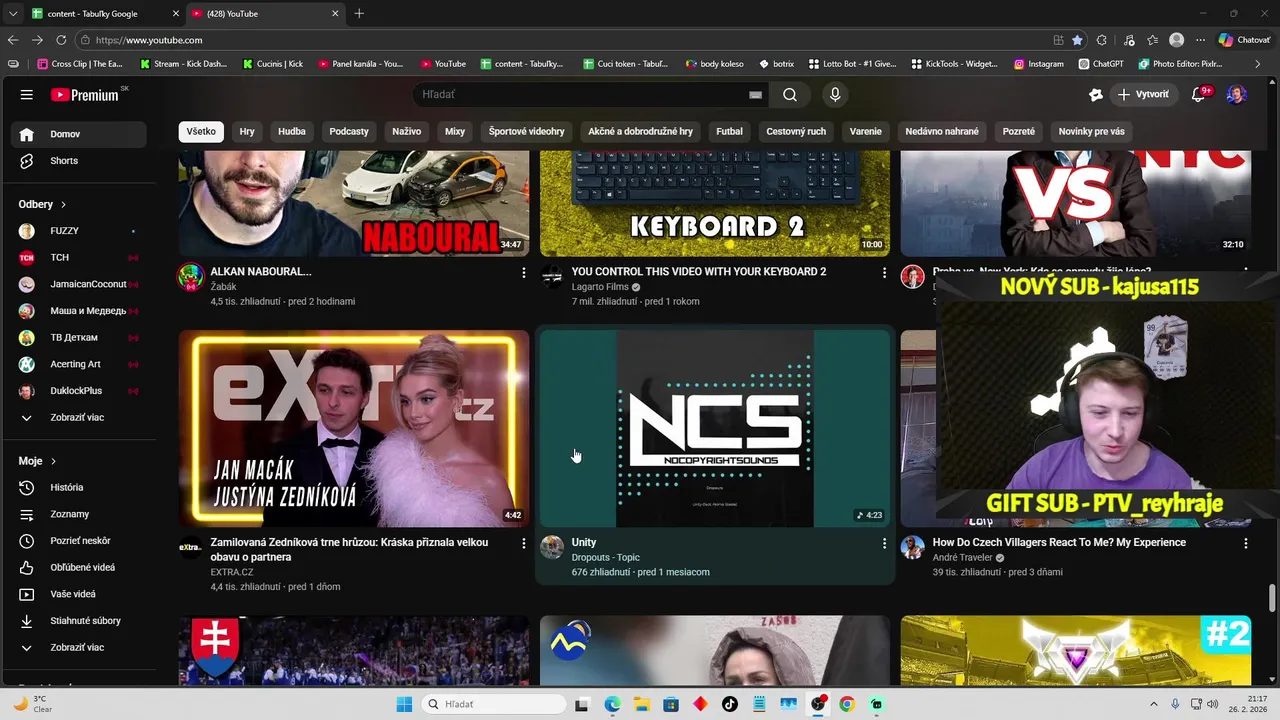Select the Naživo filter chip

click(x=407, y=131)
